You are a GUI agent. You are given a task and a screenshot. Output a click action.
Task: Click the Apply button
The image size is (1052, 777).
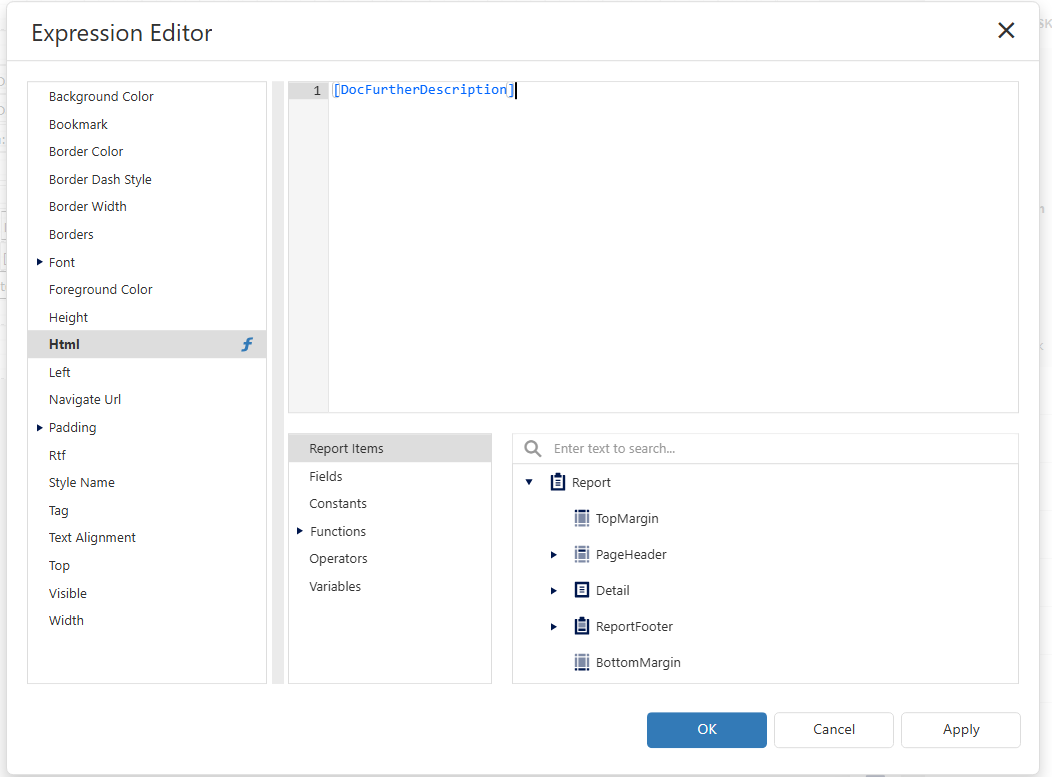960,729
